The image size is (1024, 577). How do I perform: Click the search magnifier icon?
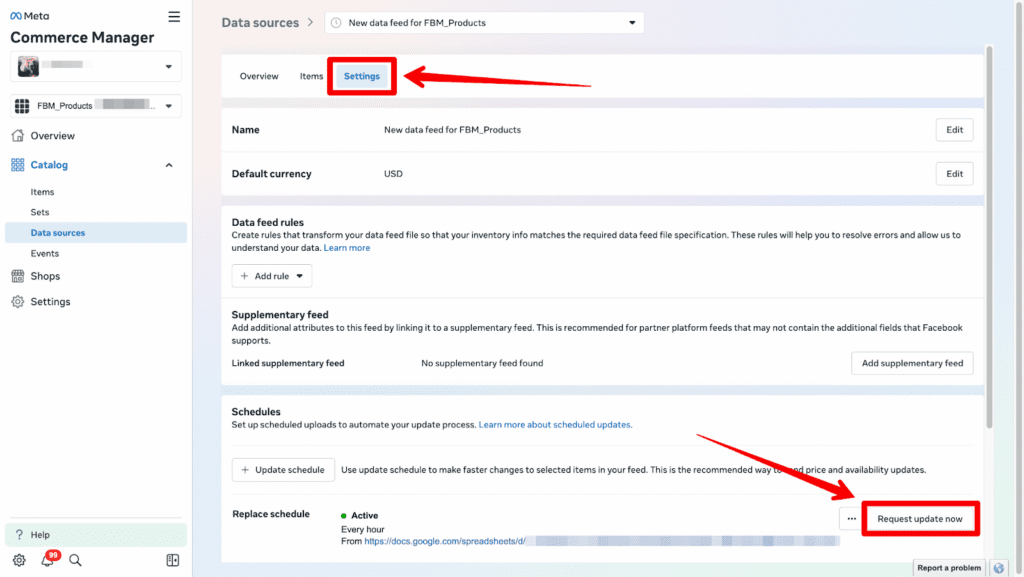point(75,560)
